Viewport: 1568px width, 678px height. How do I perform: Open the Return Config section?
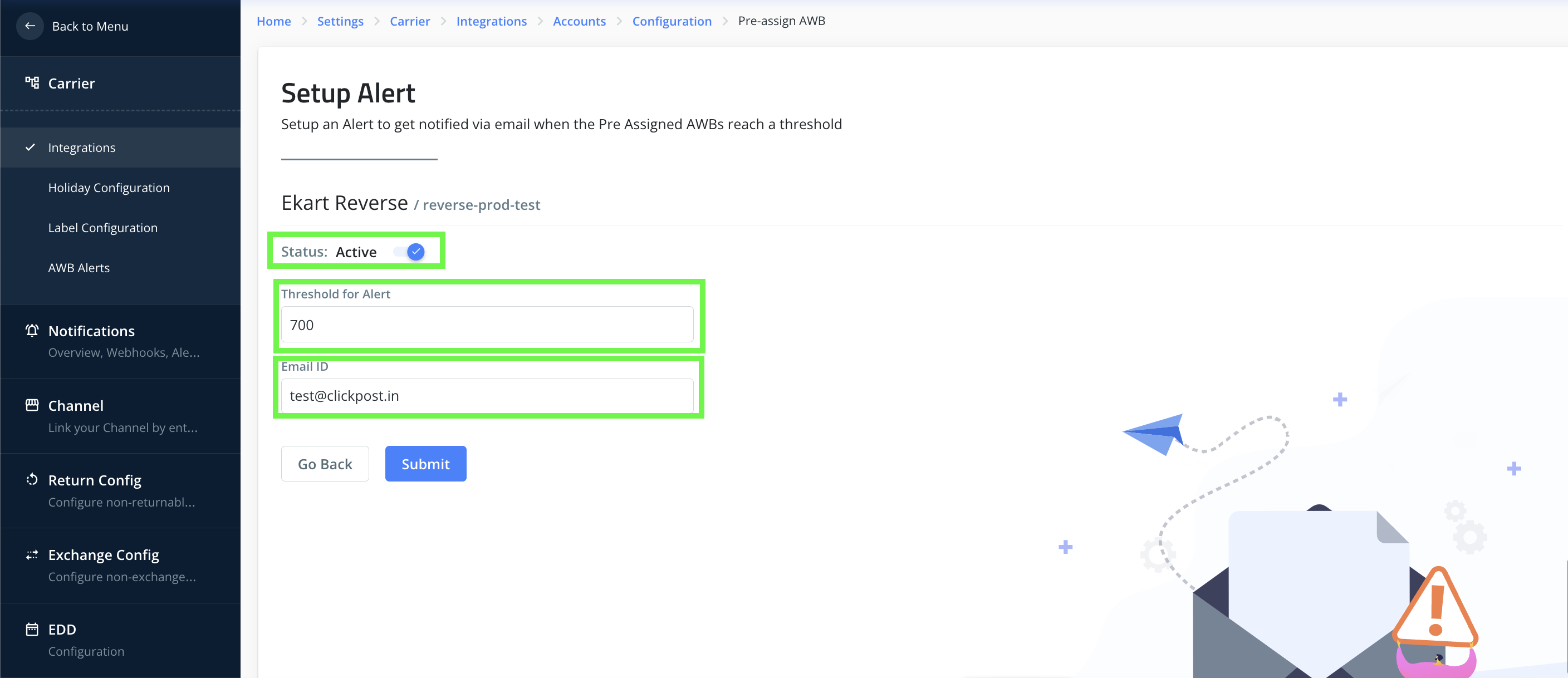(120, 490)
